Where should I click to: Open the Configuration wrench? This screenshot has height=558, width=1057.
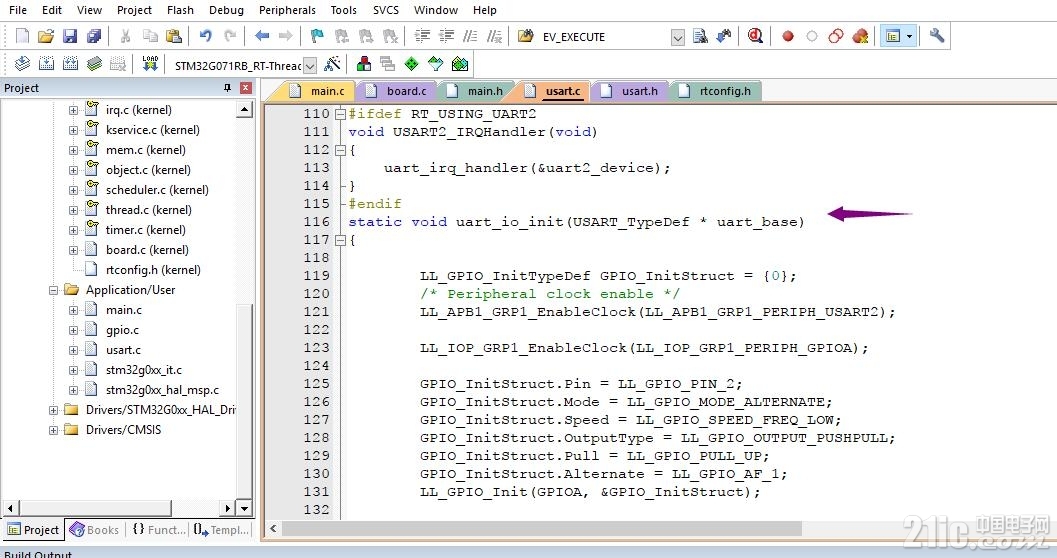[937, 36]
